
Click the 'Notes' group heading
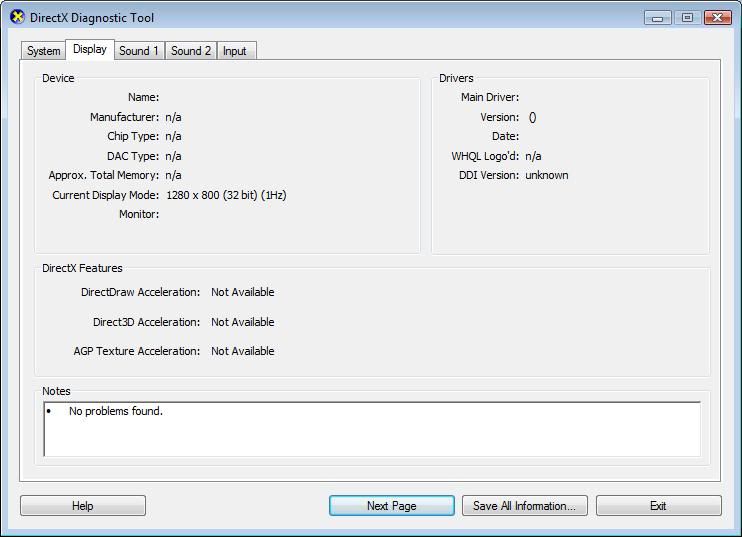click(56, 391)
